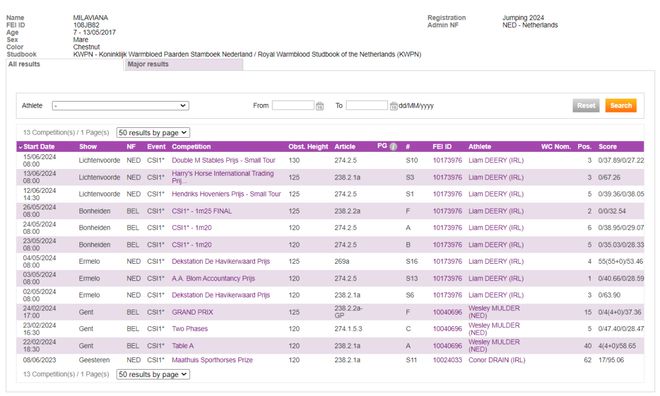Sort by the Athlete column header
The width and height of the screenshot is (660, 396).
480,146
